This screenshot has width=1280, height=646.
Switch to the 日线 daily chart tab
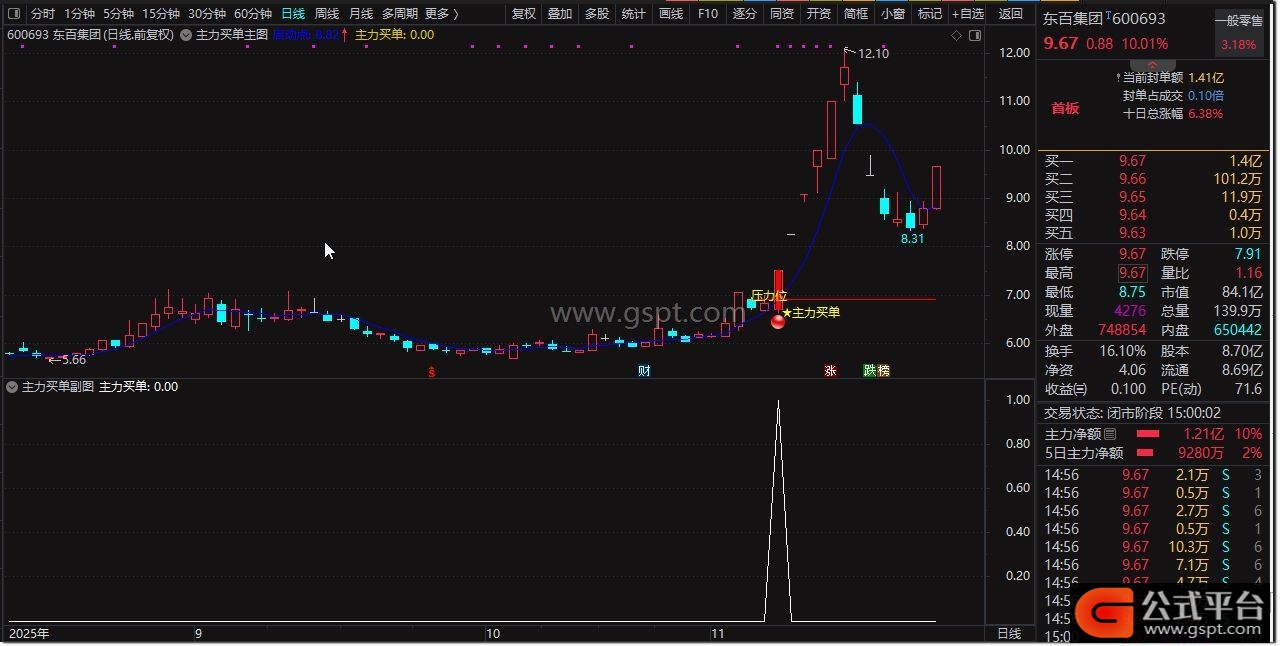click(x=293, y=14)
